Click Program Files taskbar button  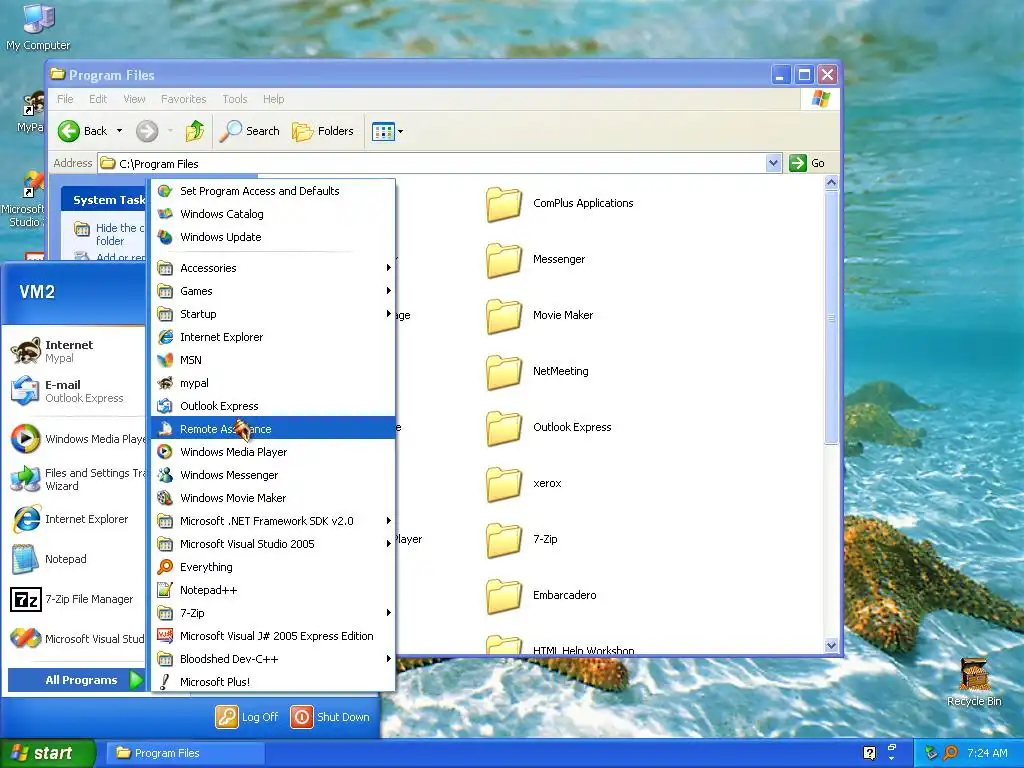point(184,753)
